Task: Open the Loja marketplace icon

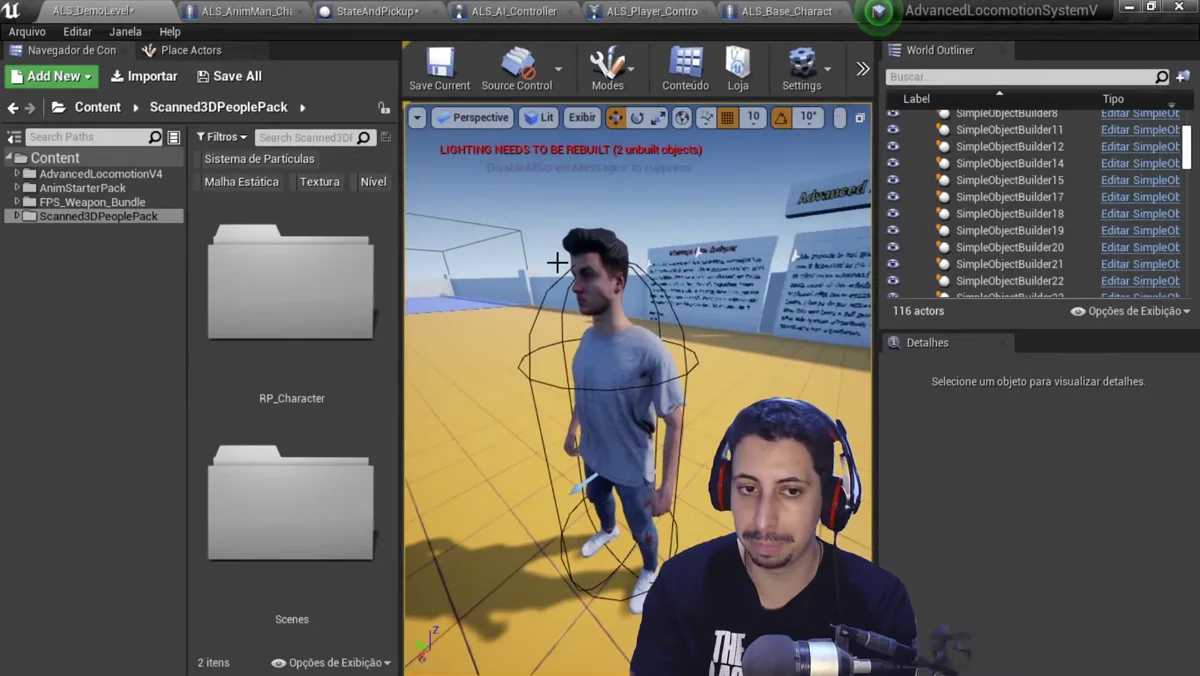Action: point(738,63)
